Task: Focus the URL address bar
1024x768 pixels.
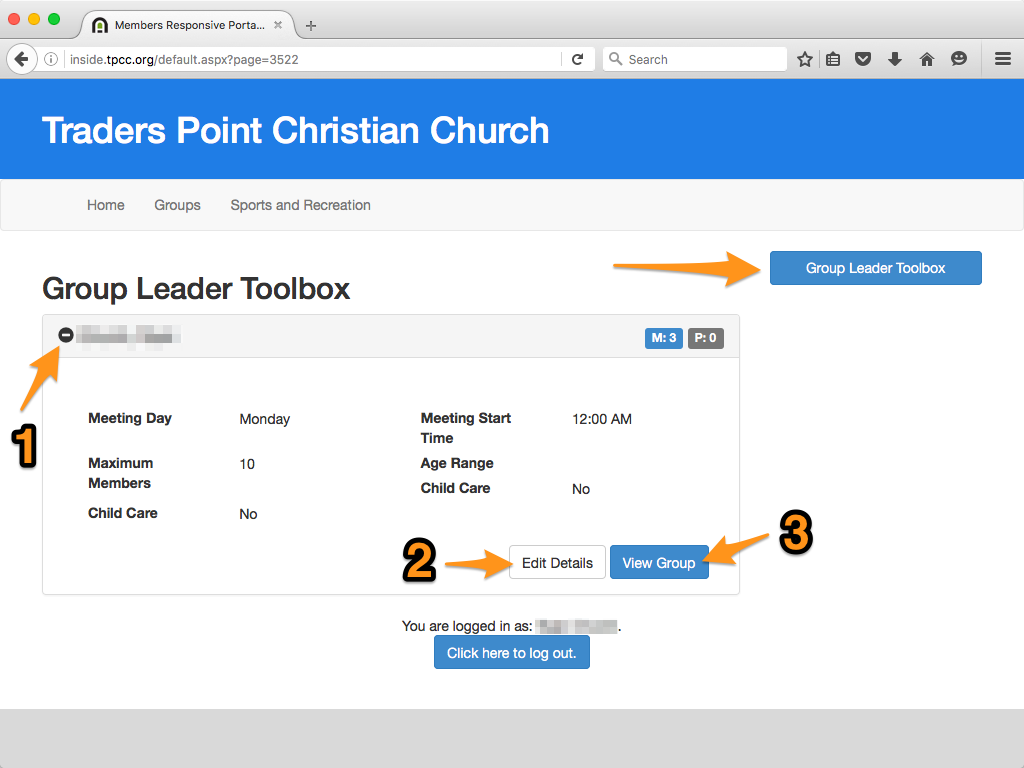Action: coord(313,59)
